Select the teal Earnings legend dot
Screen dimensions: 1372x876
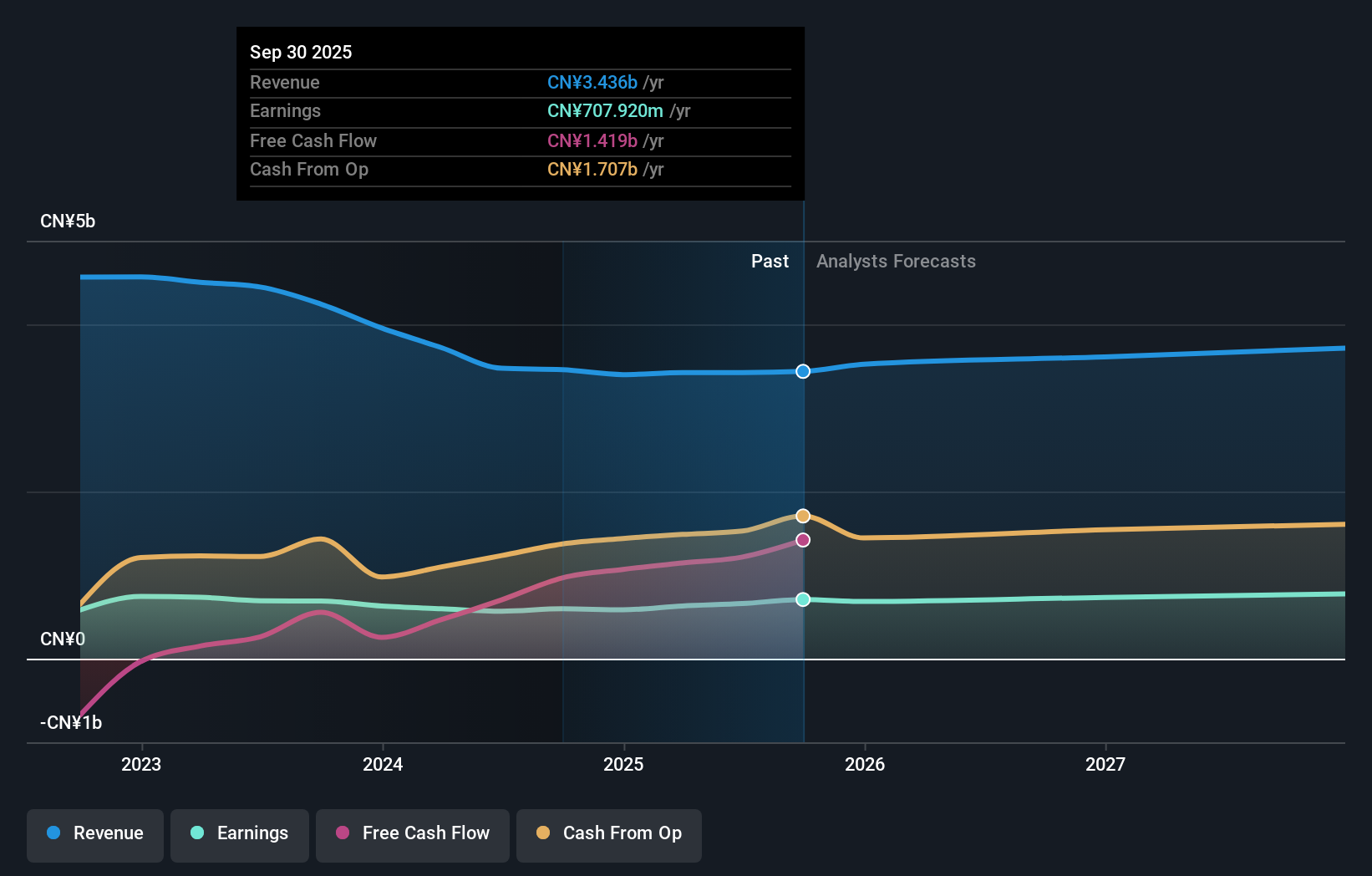196,833
